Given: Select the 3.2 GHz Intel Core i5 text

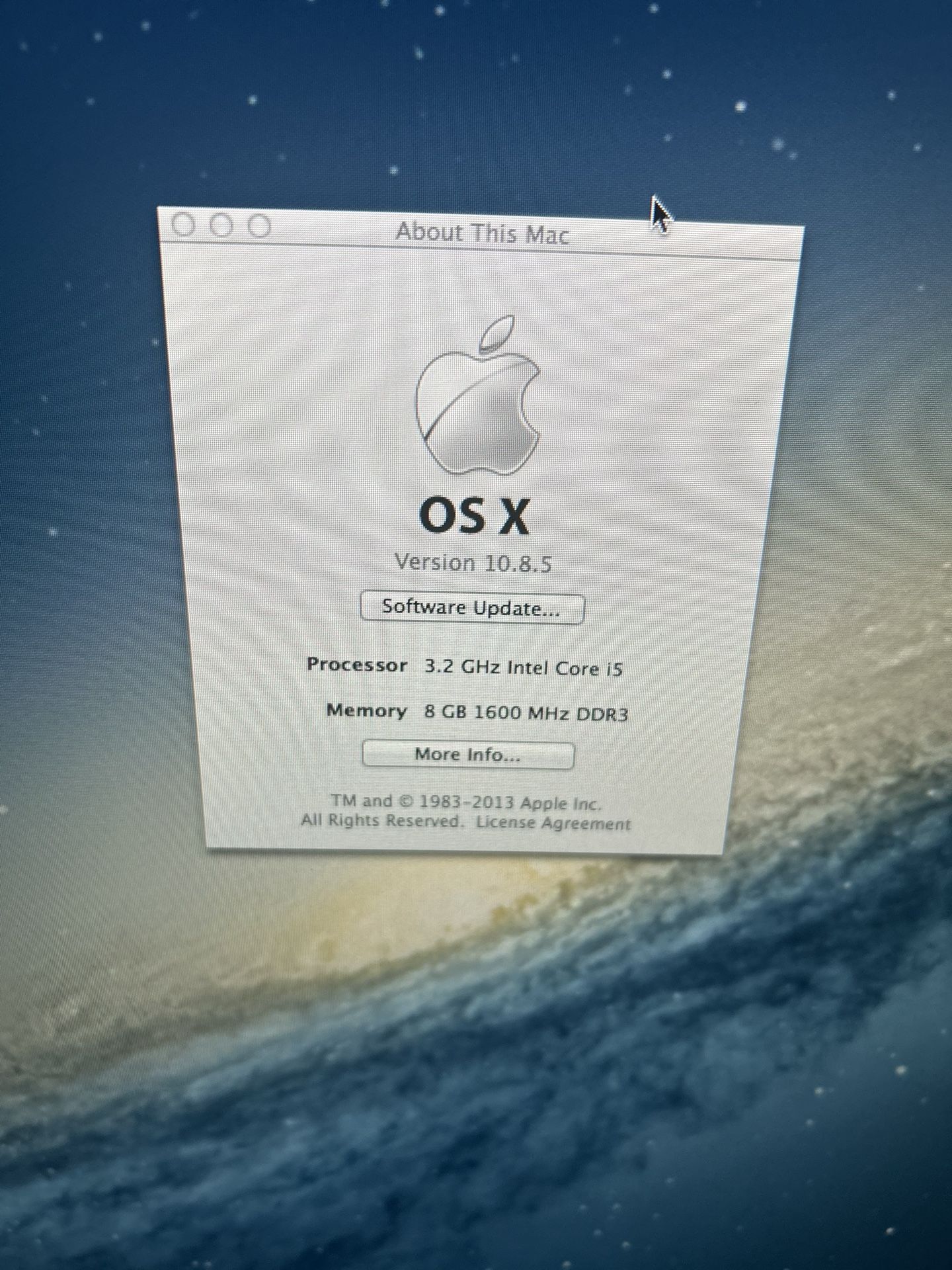Looking at the screenshot, I should [524, 667].
